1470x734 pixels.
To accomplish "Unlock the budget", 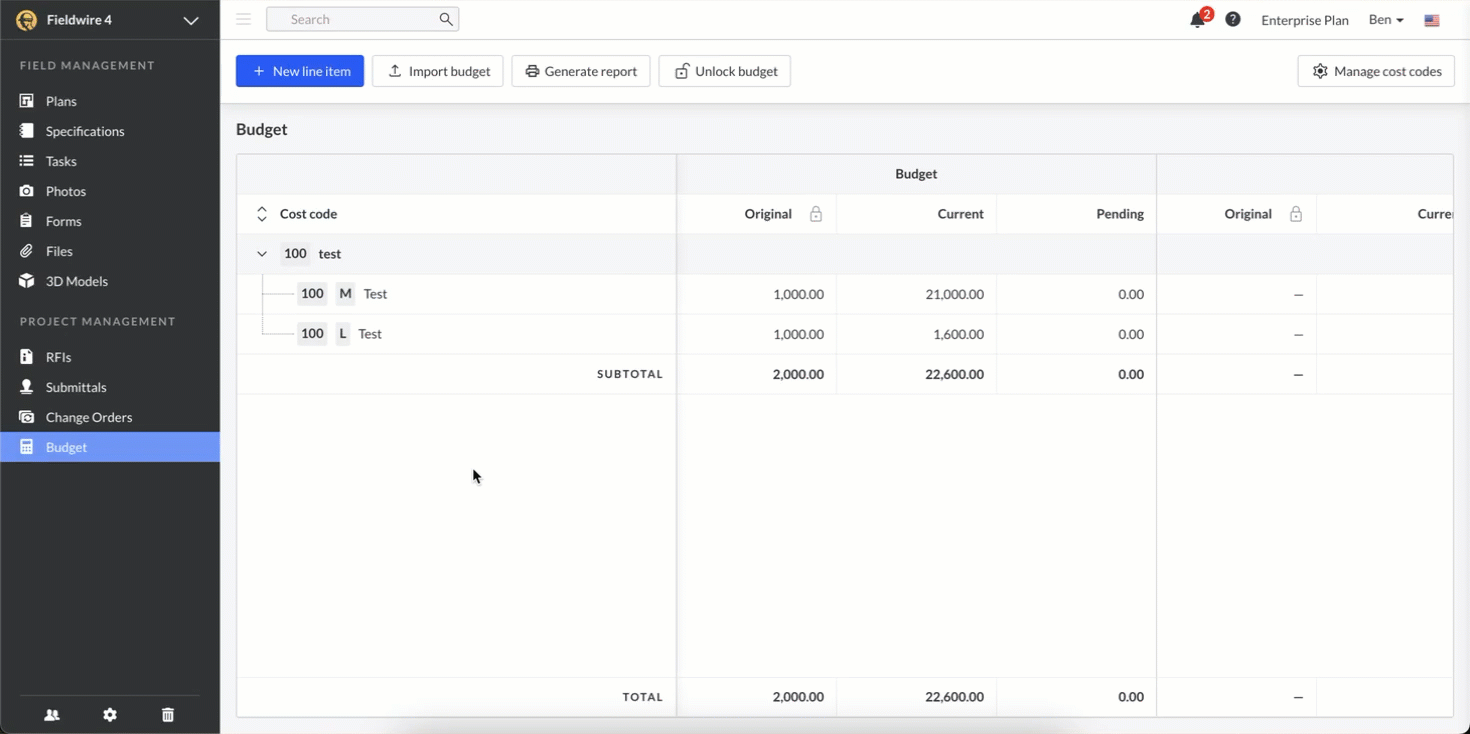I will tap(724, 71).
